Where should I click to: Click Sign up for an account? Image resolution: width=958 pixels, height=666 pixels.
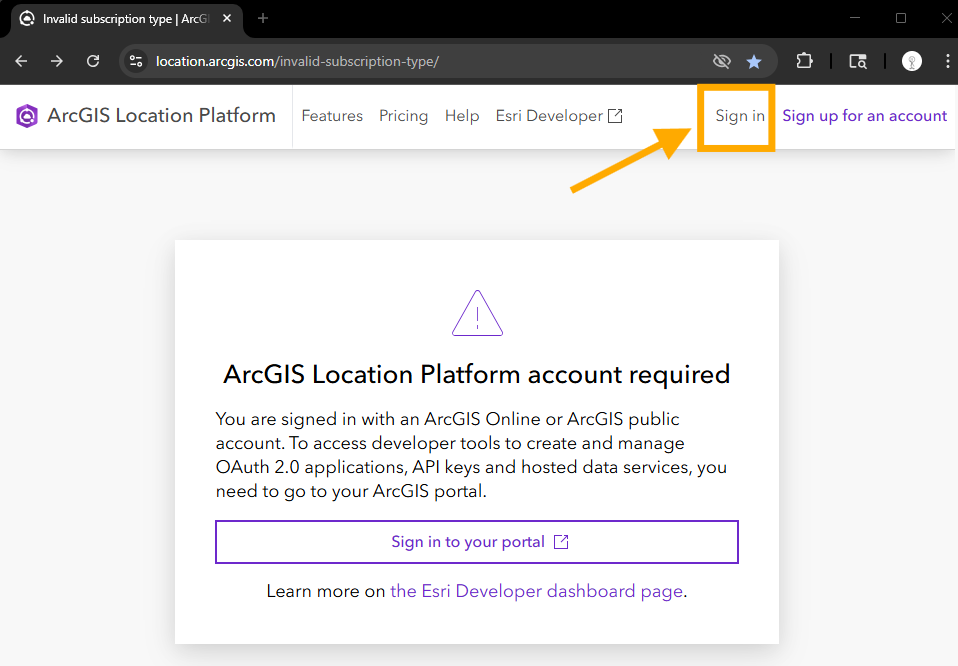point(865,115)
